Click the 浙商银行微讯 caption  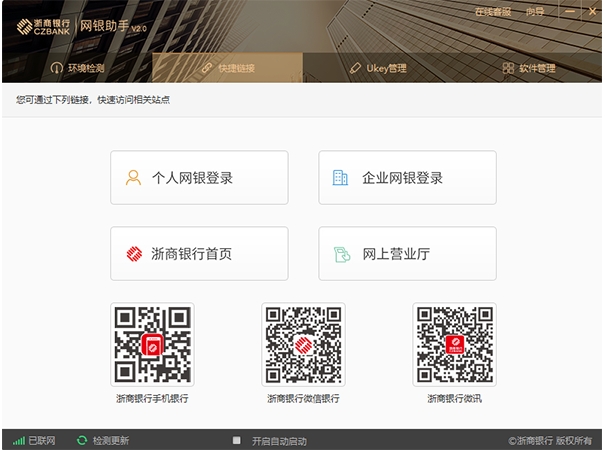454,399
